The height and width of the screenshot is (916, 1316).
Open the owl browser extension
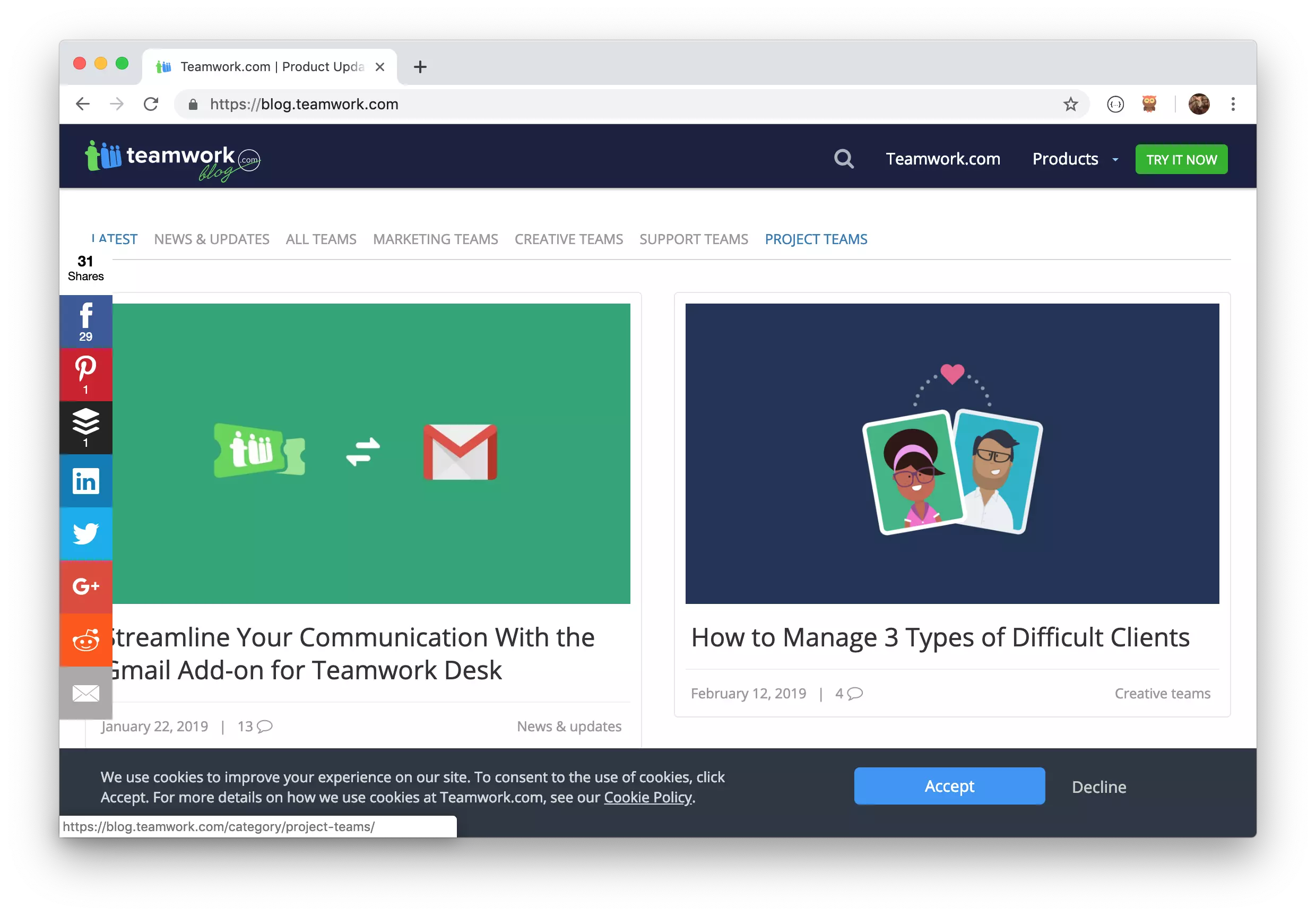click(x=1149, y=103)
